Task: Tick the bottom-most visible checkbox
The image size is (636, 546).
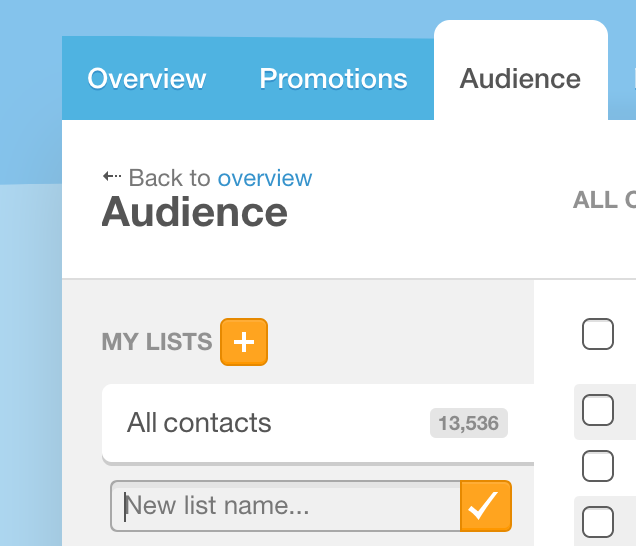Action: [598, 521]
